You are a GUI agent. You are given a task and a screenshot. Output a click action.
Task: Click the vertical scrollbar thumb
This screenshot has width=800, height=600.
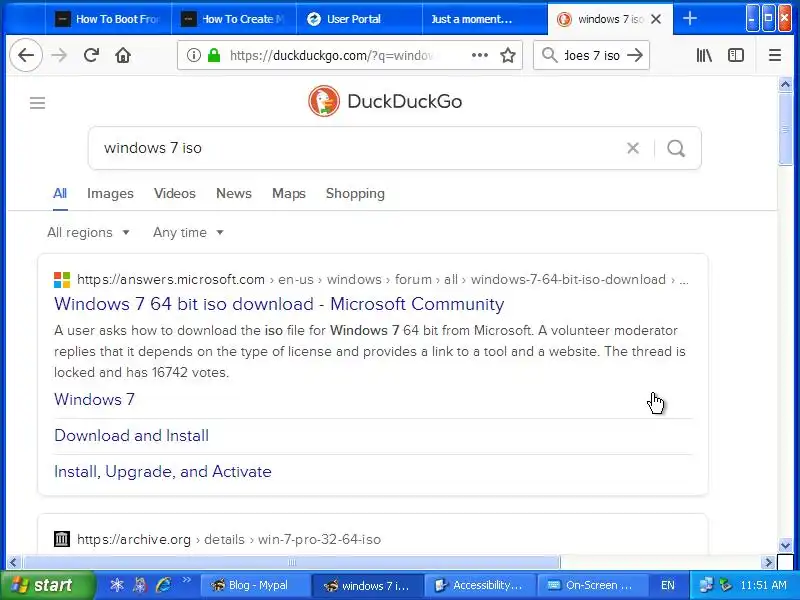[786, 130]
